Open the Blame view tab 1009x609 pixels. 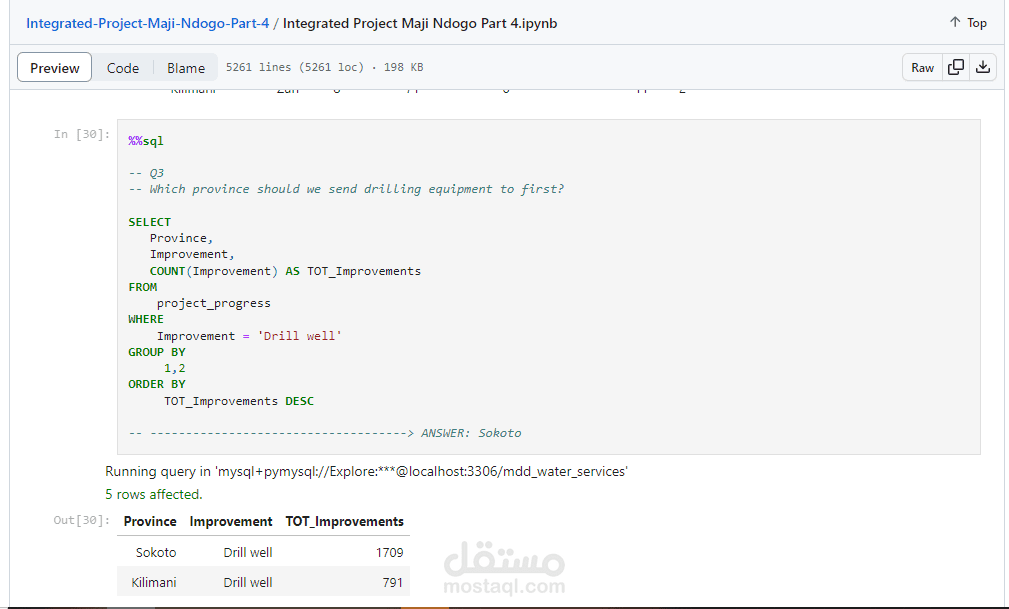pos(186,68)
